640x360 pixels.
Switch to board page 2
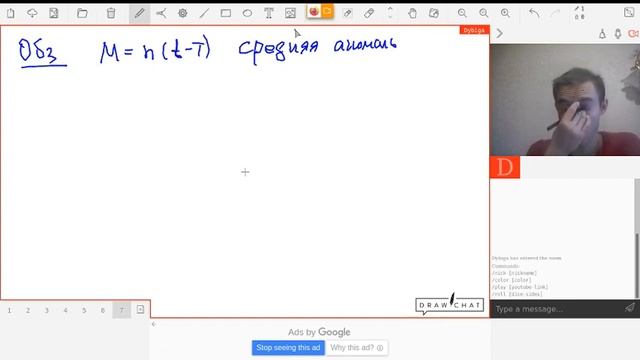tap(28, 310)
